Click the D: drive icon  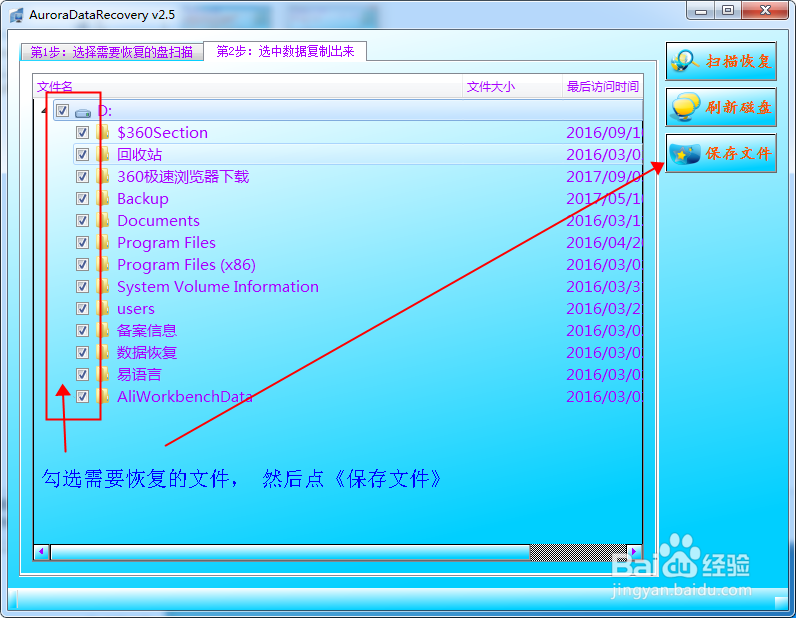tap(83, 112)
